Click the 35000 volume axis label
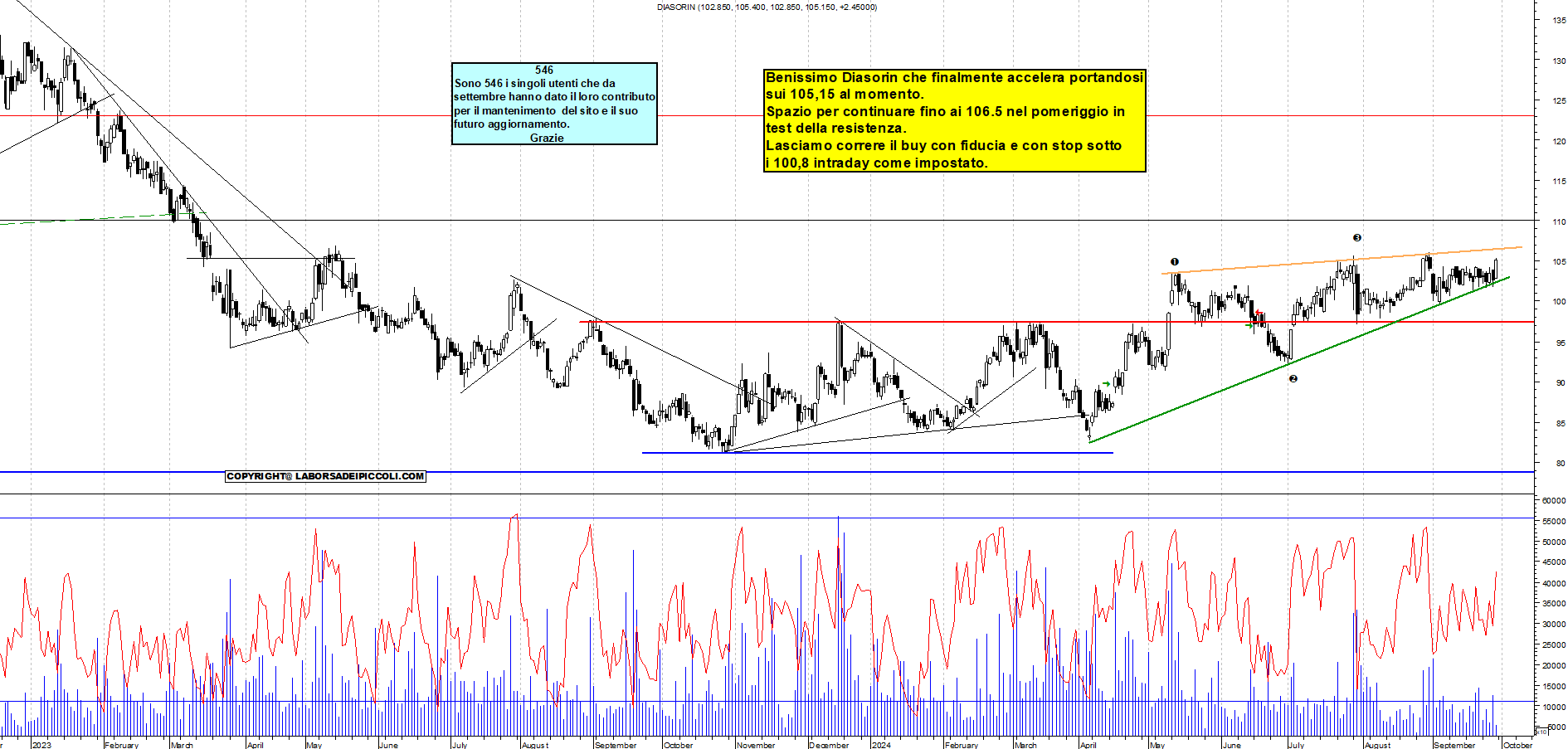This screenshot has width=1568, height=749. (1555, 604)
